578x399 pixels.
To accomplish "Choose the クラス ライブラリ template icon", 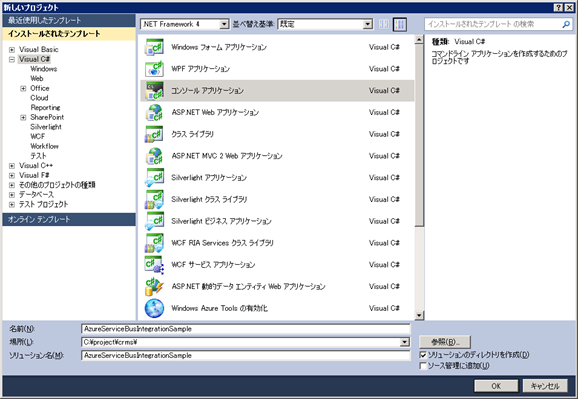I will [x=154, y=134].
